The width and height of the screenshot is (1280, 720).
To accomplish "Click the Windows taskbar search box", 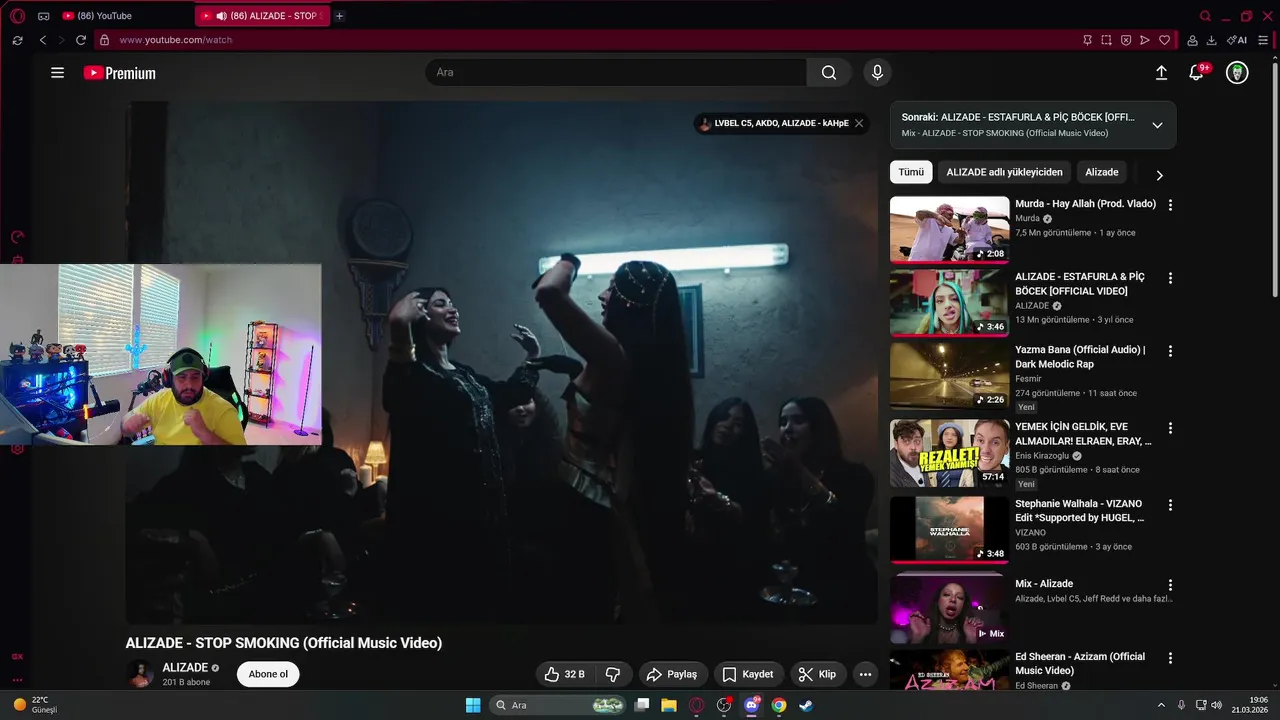I will 559,705.
